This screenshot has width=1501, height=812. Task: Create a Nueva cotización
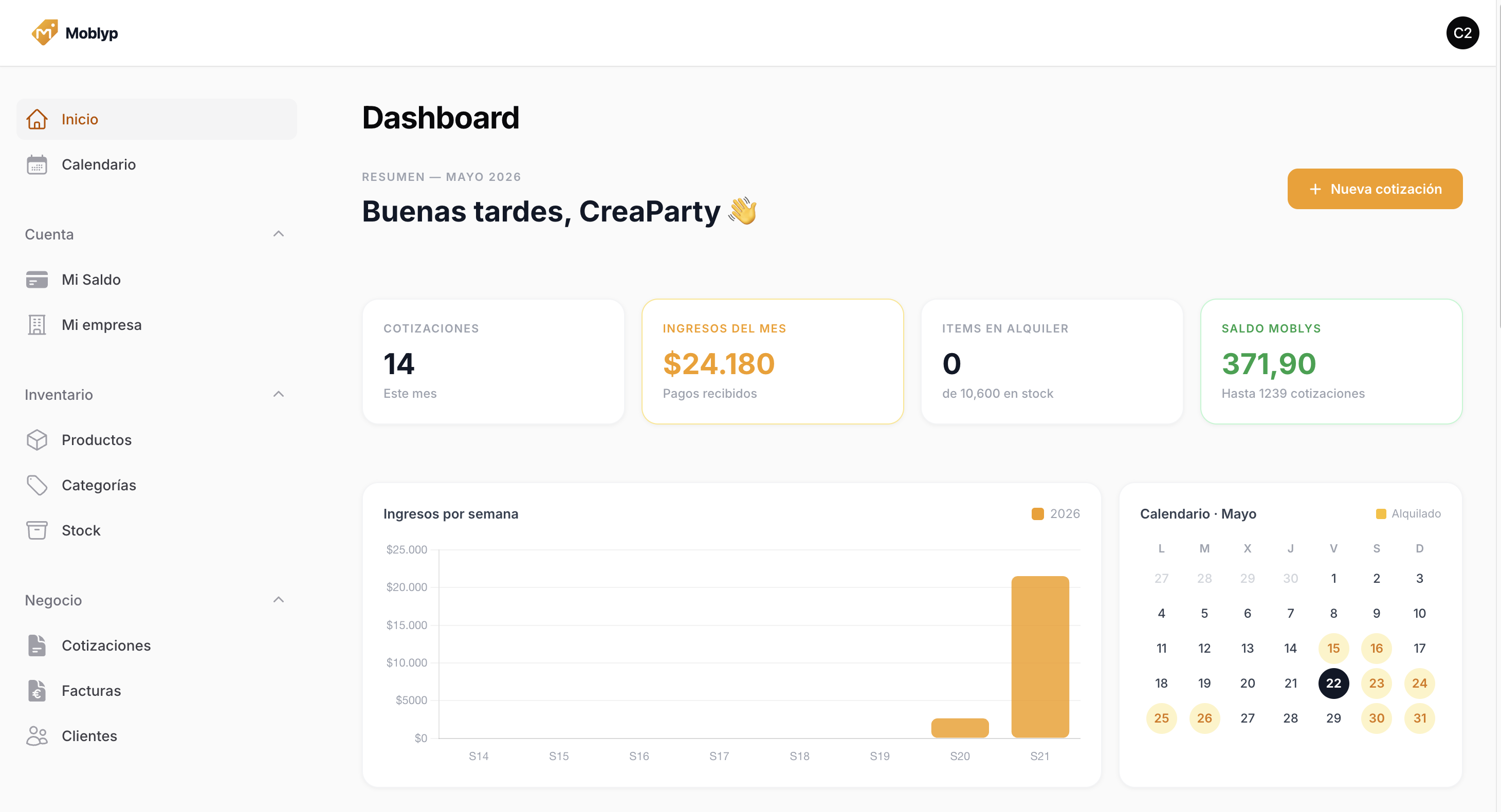coord(1375,189)
